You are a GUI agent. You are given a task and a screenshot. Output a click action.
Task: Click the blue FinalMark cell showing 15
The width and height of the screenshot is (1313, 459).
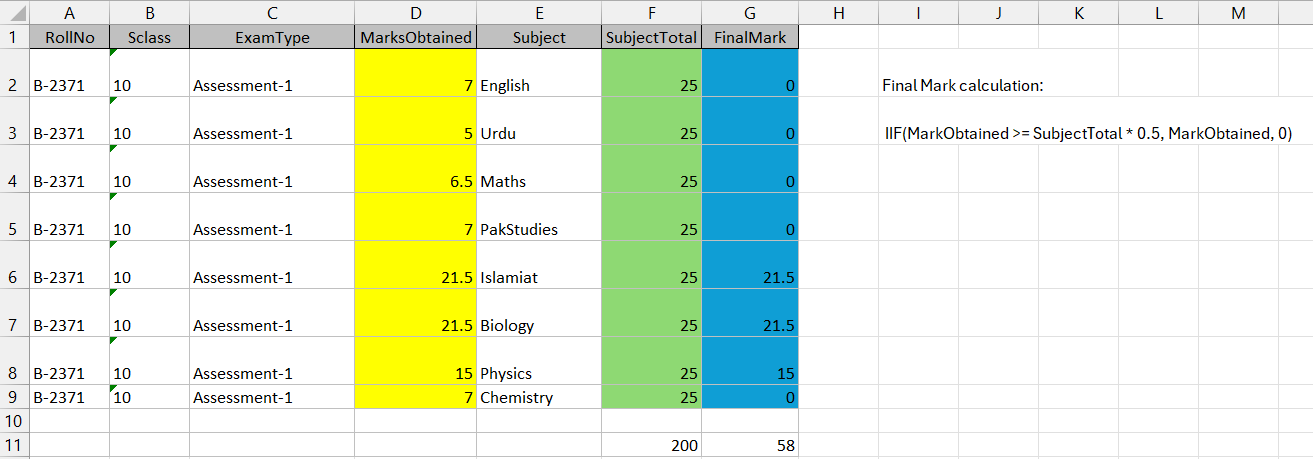pos(750,373)
